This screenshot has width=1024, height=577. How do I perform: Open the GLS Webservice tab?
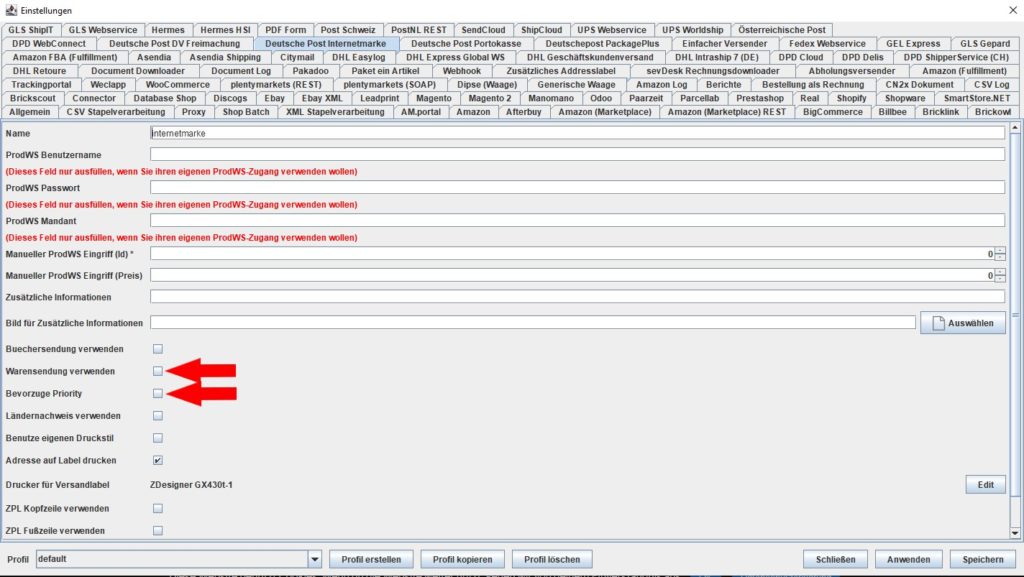(103, 30)
